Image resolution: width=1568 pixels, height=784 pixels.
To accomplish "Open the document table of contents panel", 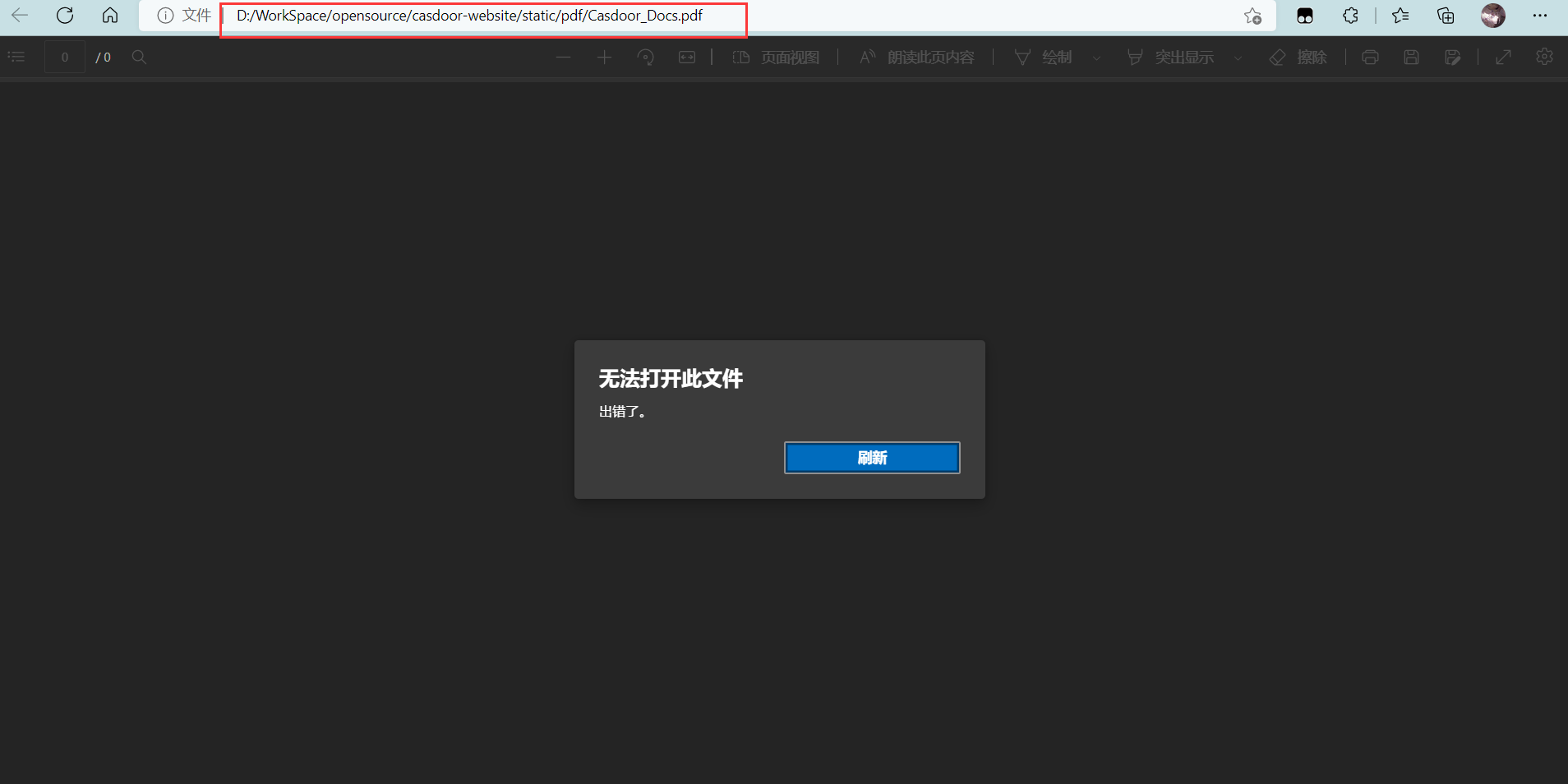I will (16, 57).
